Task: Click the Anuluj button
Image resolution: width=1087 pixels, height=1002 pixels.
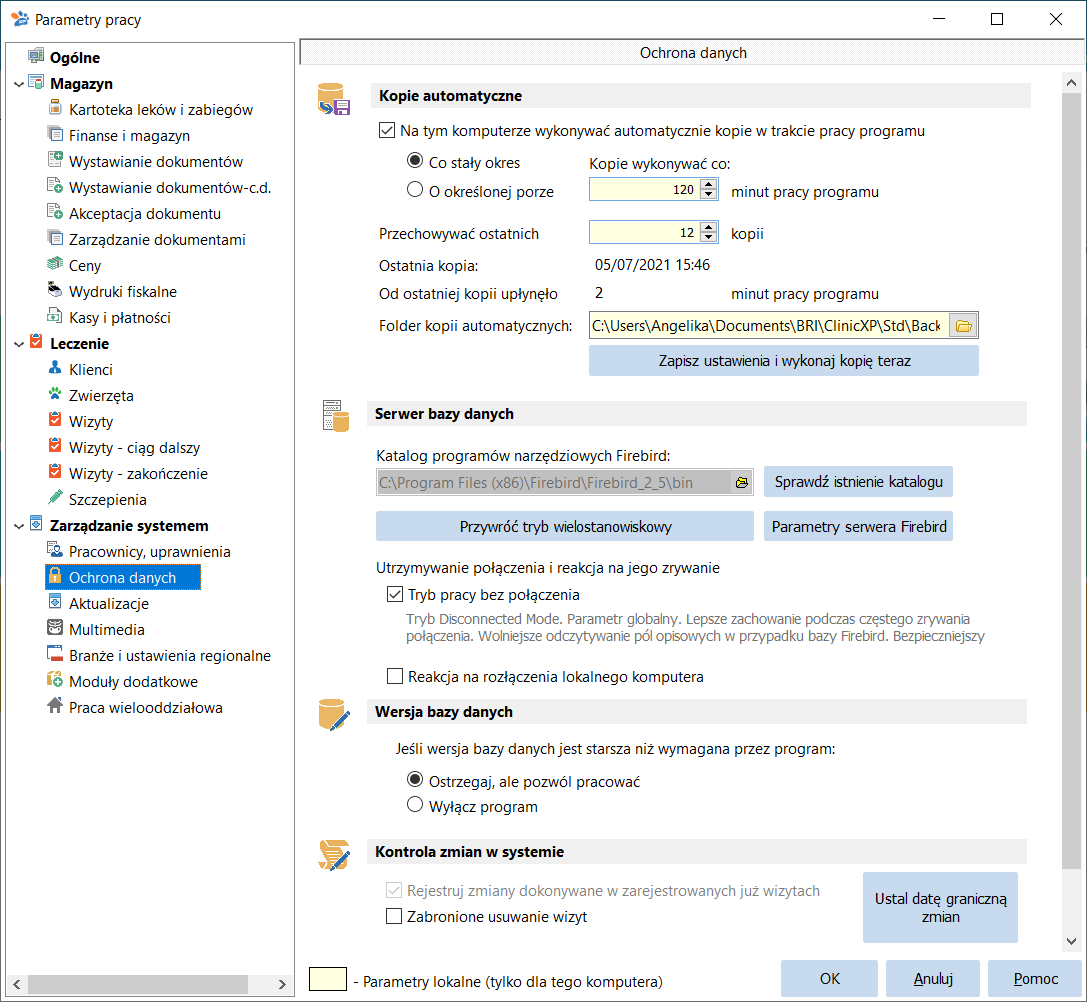Action: (932, 978)
